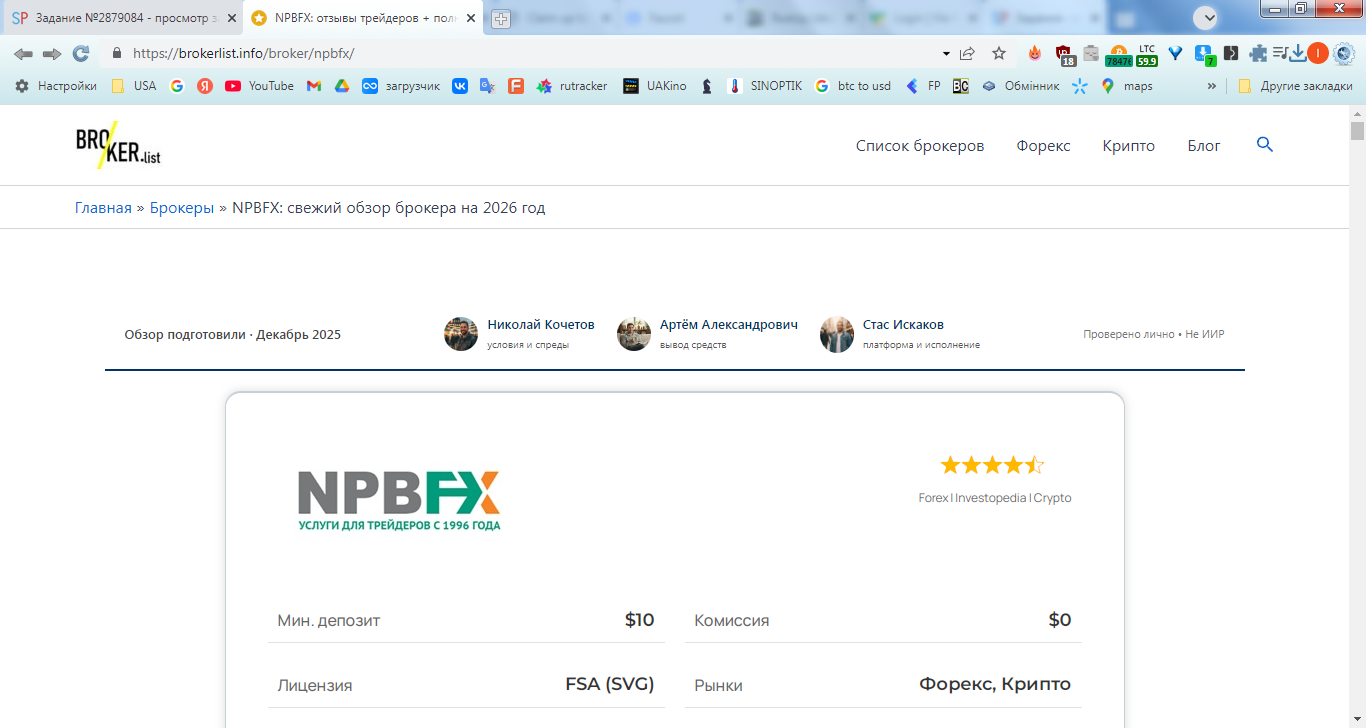Go back with the browser back arrow
The image size is (1366, 728).
pyautogui.click(x=23, y=53)
